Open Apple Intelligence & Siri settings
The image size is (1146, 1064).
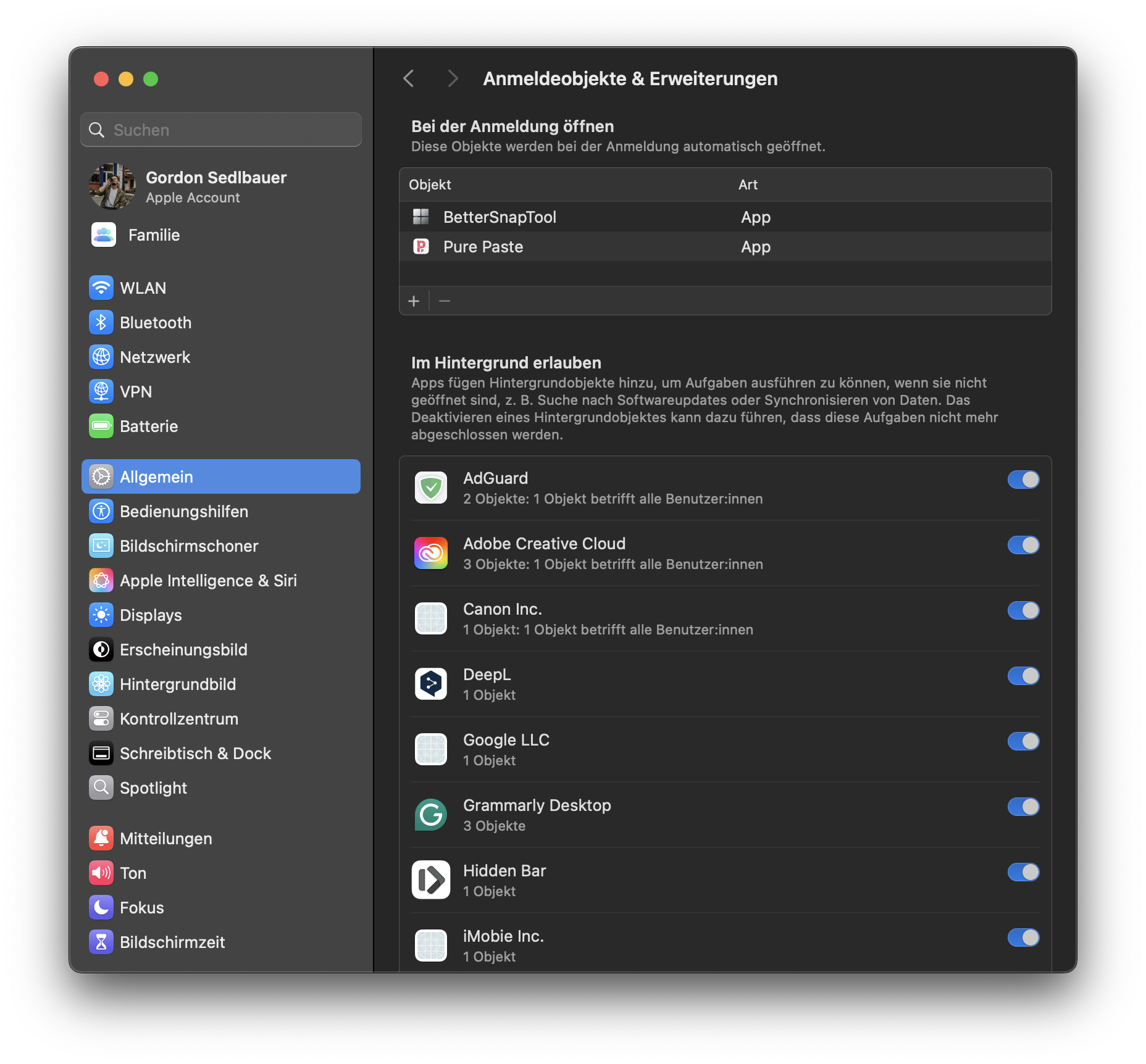(x=101, y=580)
